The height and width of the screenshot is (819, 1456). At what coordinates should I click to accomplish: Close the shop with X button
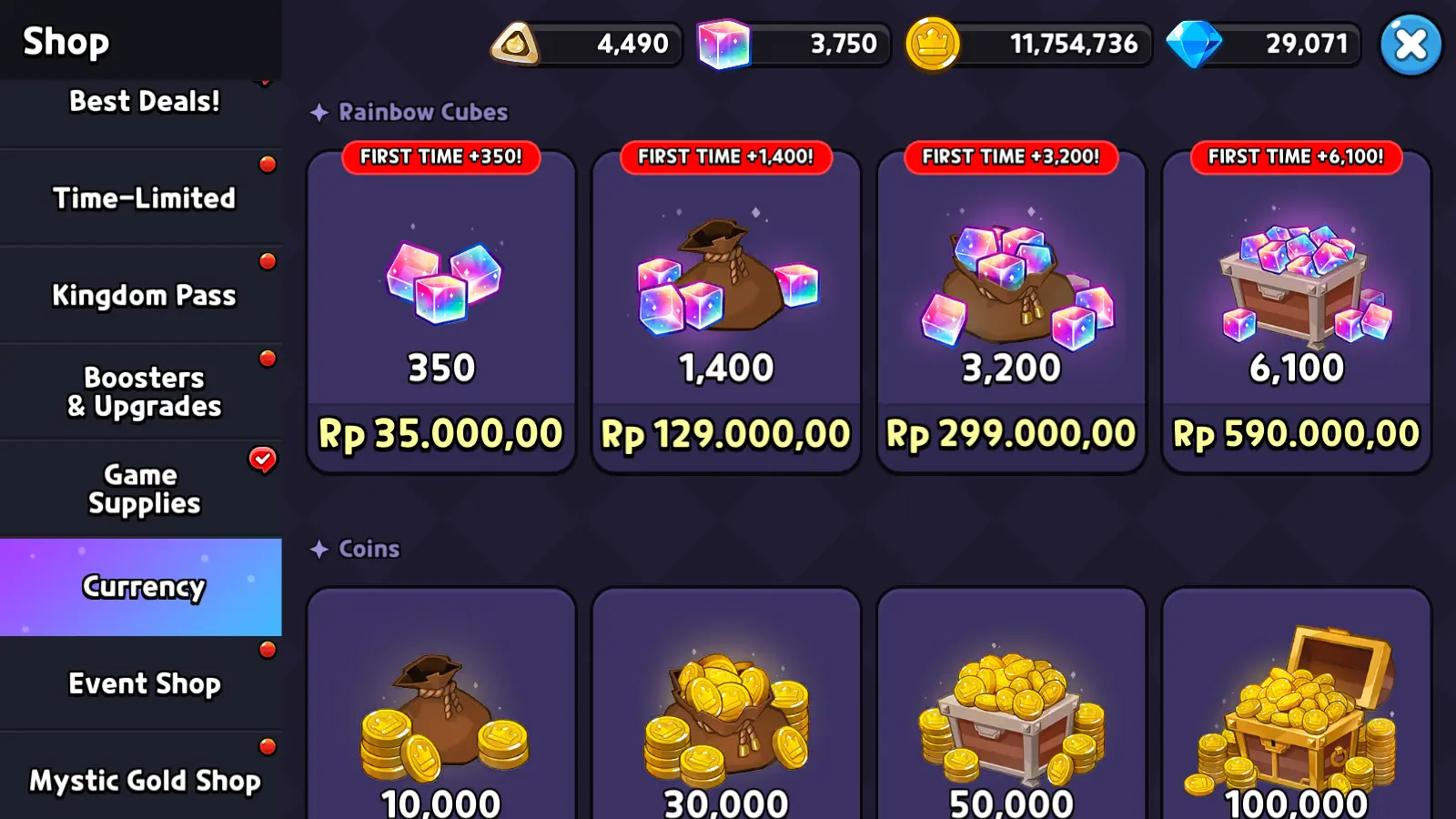(x=1410, y=44)
